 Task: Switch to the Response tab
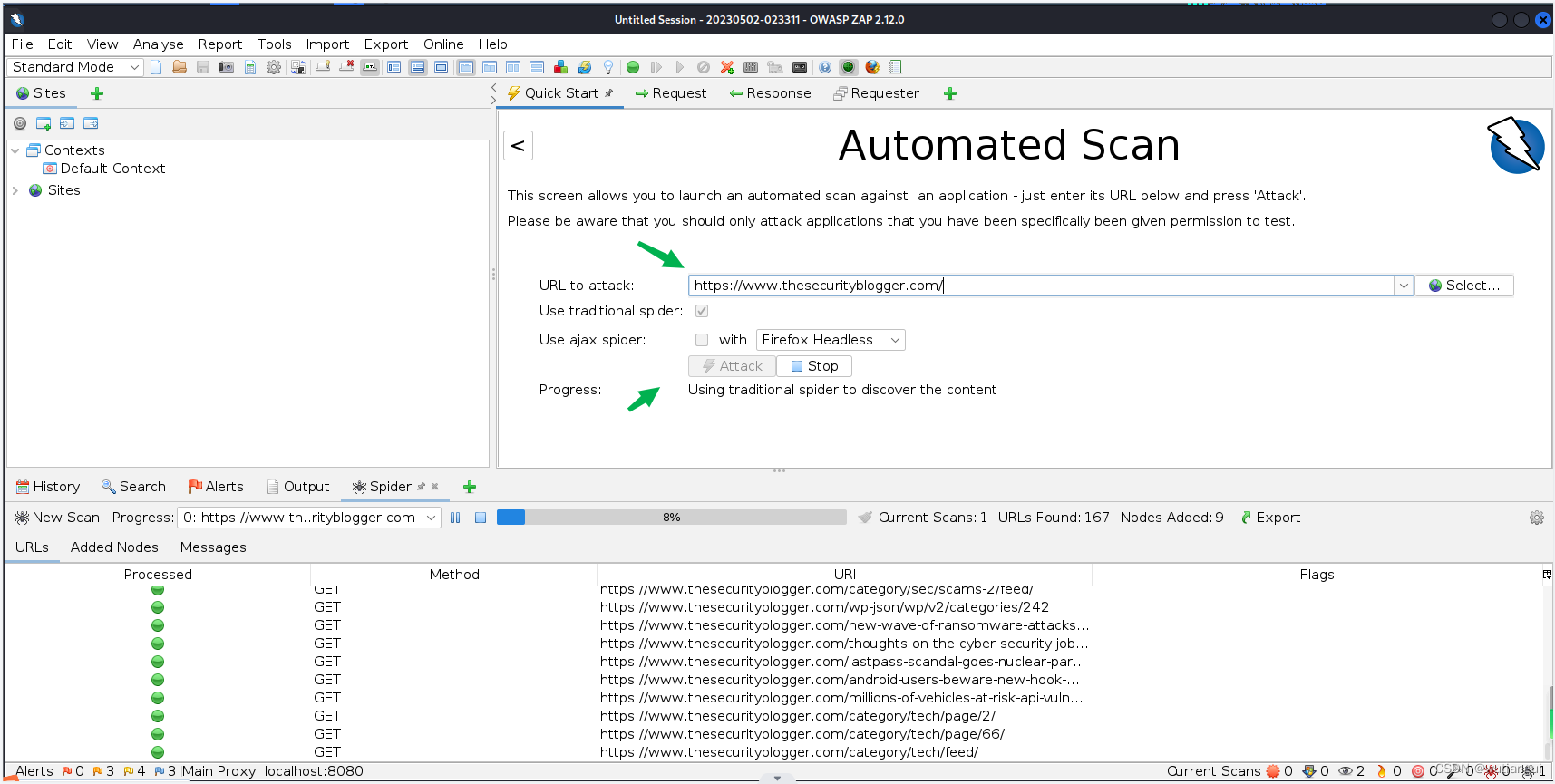coord(770,93)
